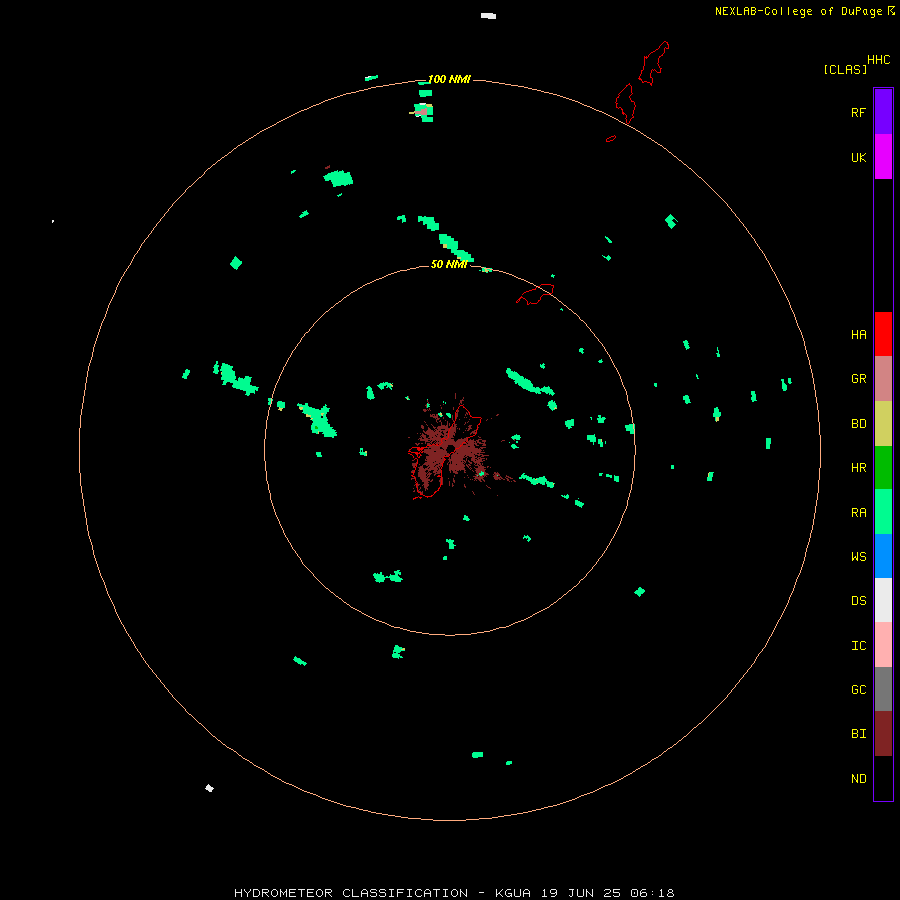
Task: Select the GR pink legend swatch
Action: [883, 379]
